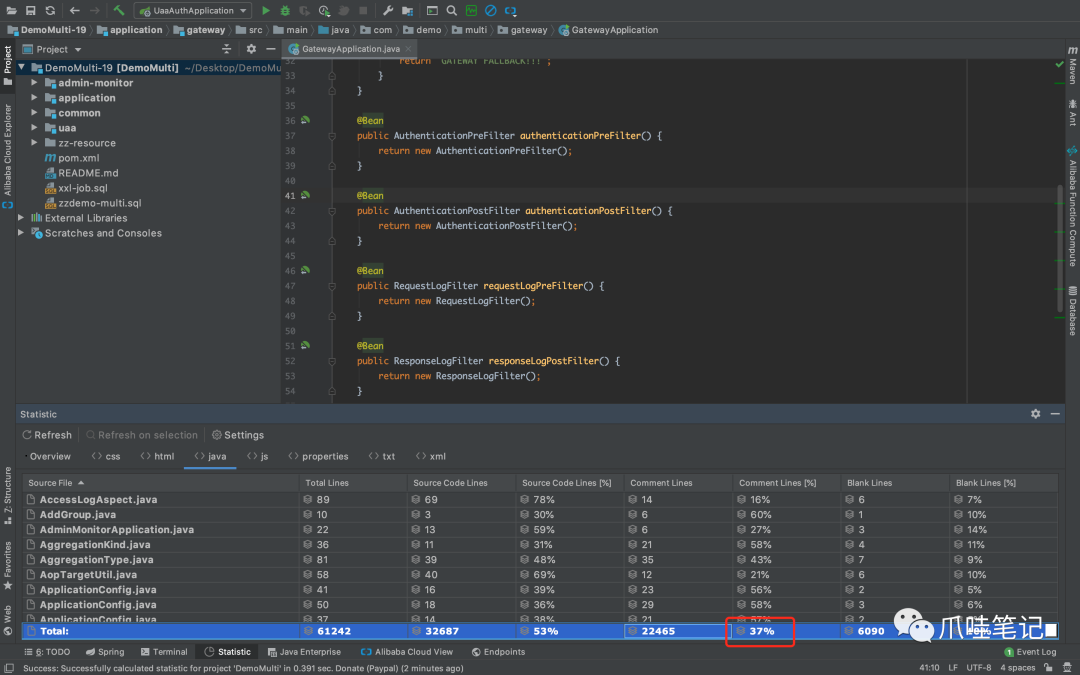Sort by Source File column header
Screen dimensions: 1080x675
click(160, 483)
